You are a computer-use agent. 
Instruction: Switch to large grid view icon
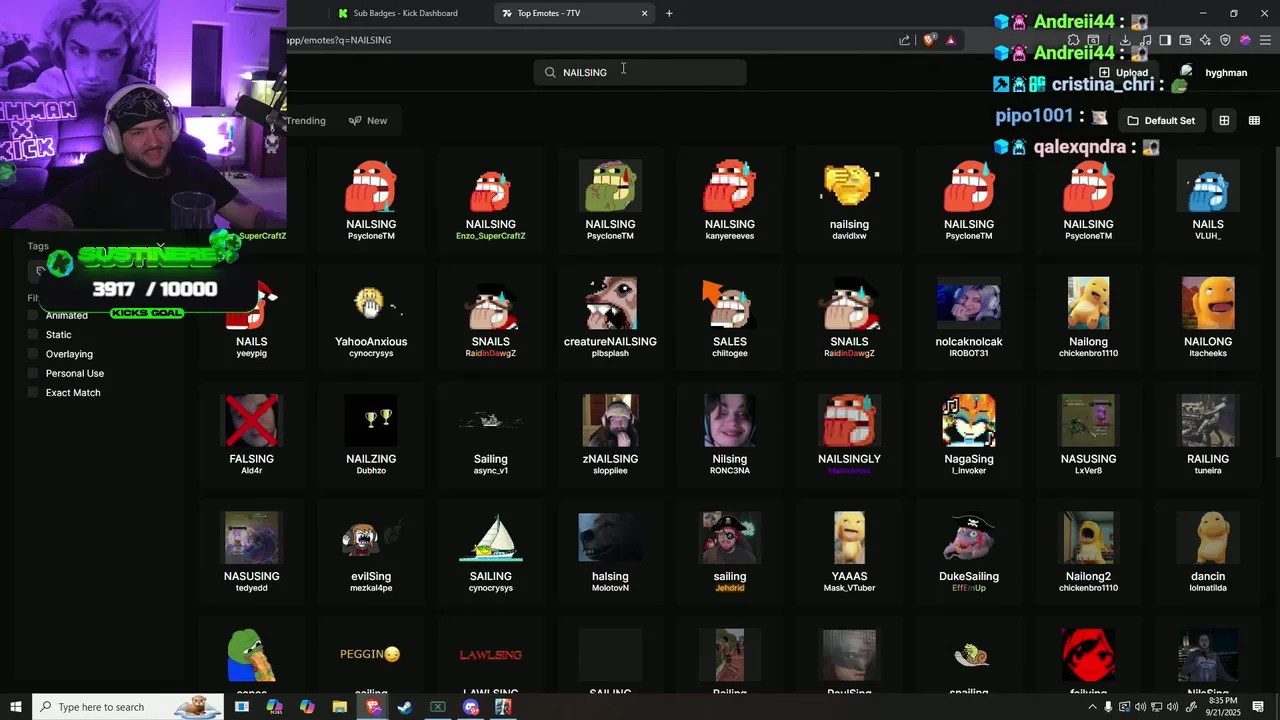(x=1224, y=120)
